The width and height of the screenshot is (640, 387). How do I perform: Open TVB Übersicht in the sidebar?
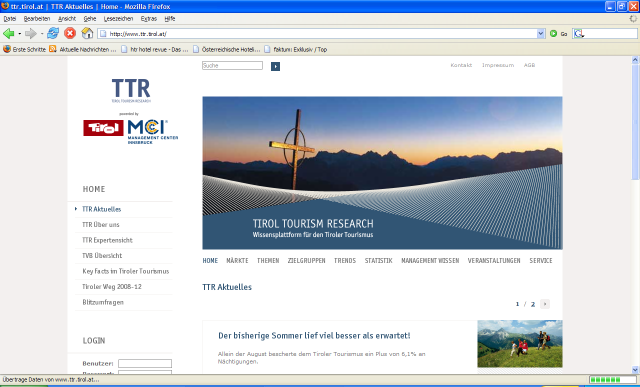pos(102,256)
